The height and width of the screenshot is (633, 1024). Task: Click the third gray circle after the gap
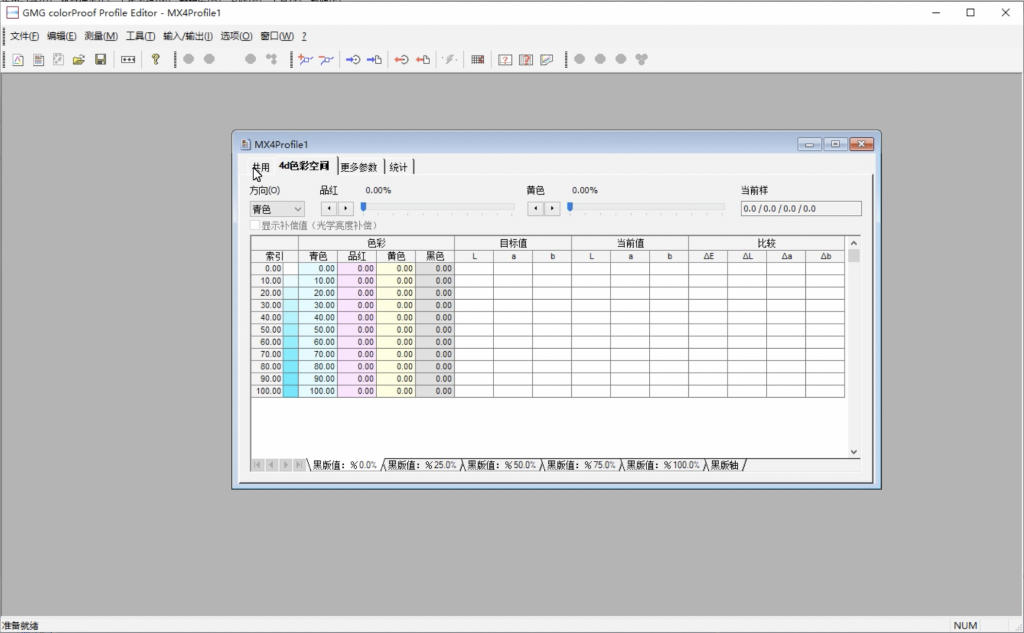[x=250, y=59]
